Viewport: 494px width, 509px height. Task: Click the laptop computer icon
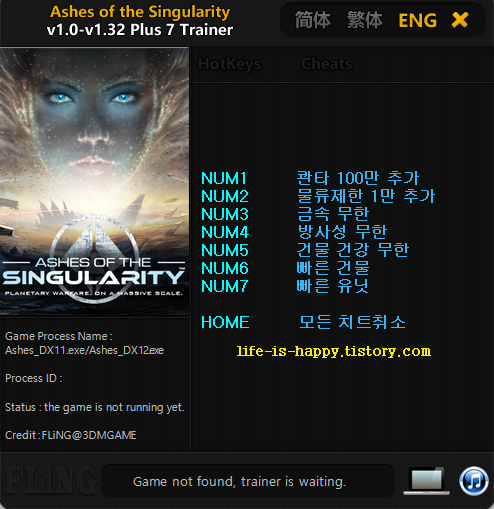426,481
